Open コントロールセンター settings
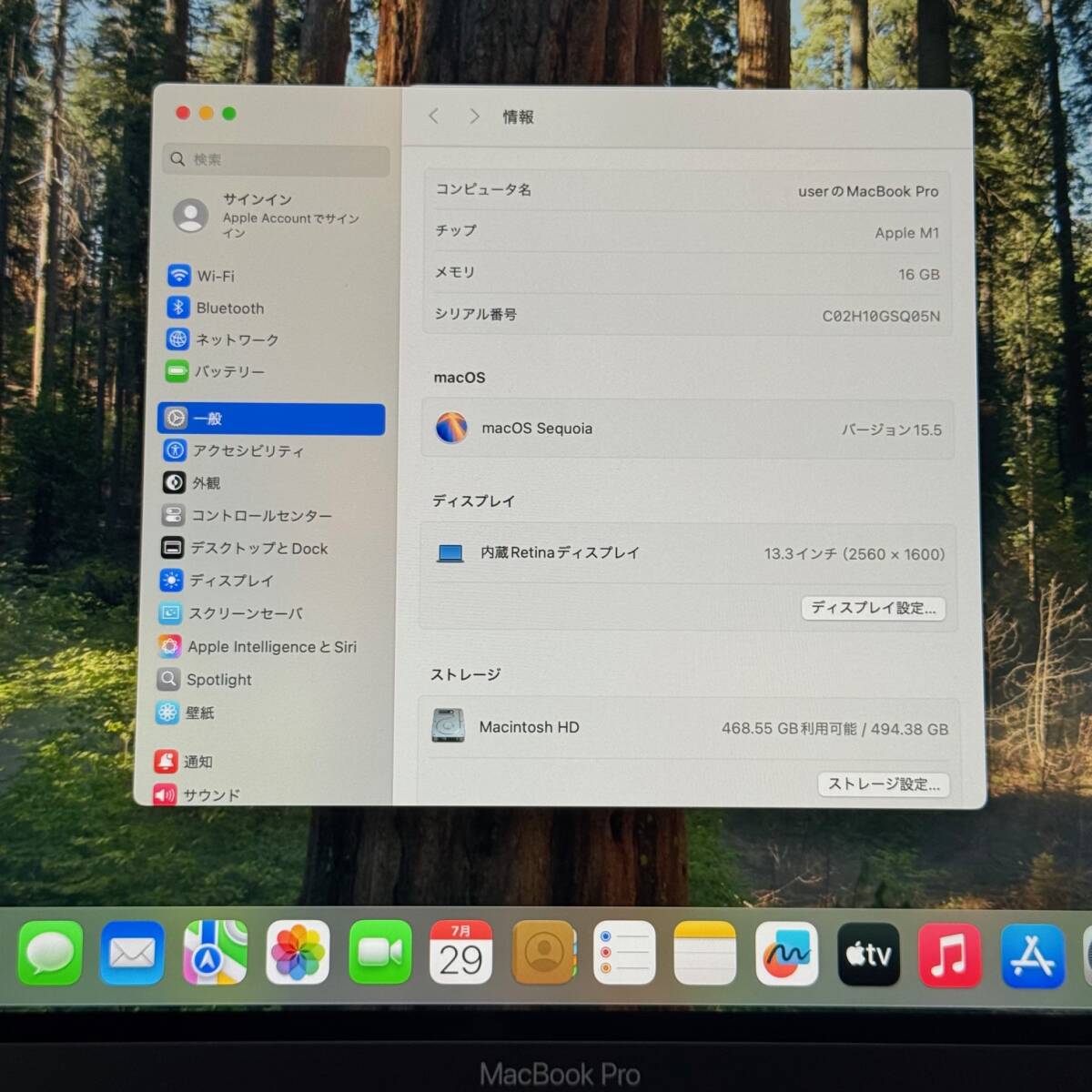1092x1092 pixels. click(x=247, y=516)
